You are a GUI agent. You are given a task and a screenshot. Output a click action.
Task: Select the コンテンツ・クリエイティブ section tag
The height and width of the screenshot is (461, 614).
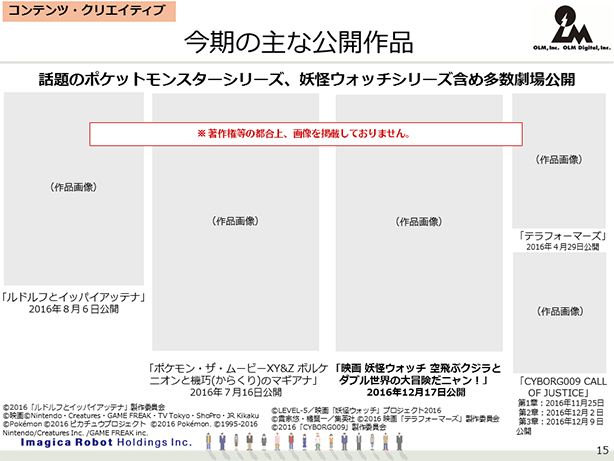89,11
